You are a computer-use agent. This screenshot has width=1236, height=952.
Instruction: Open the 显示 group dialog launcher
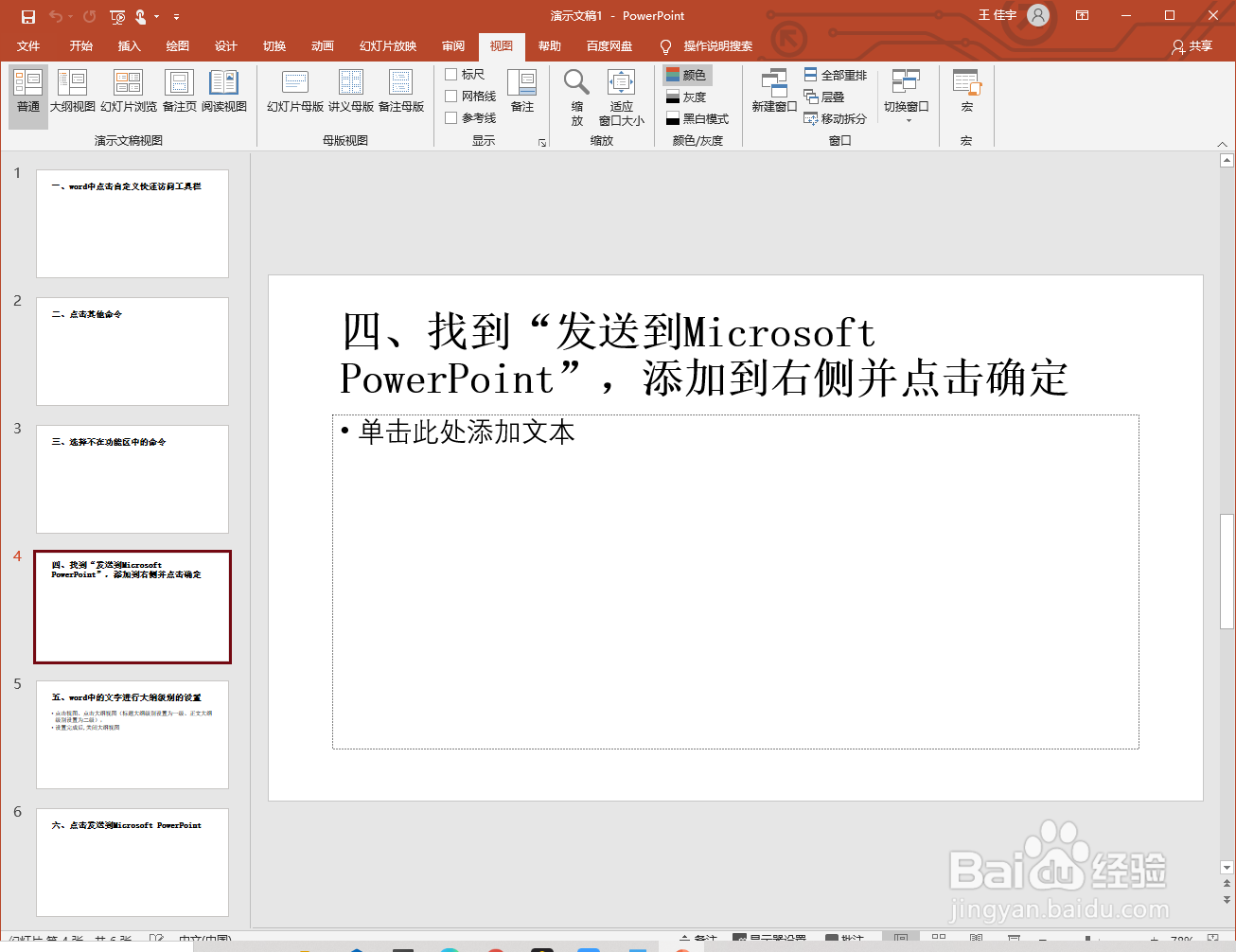(x=542, y=143)
